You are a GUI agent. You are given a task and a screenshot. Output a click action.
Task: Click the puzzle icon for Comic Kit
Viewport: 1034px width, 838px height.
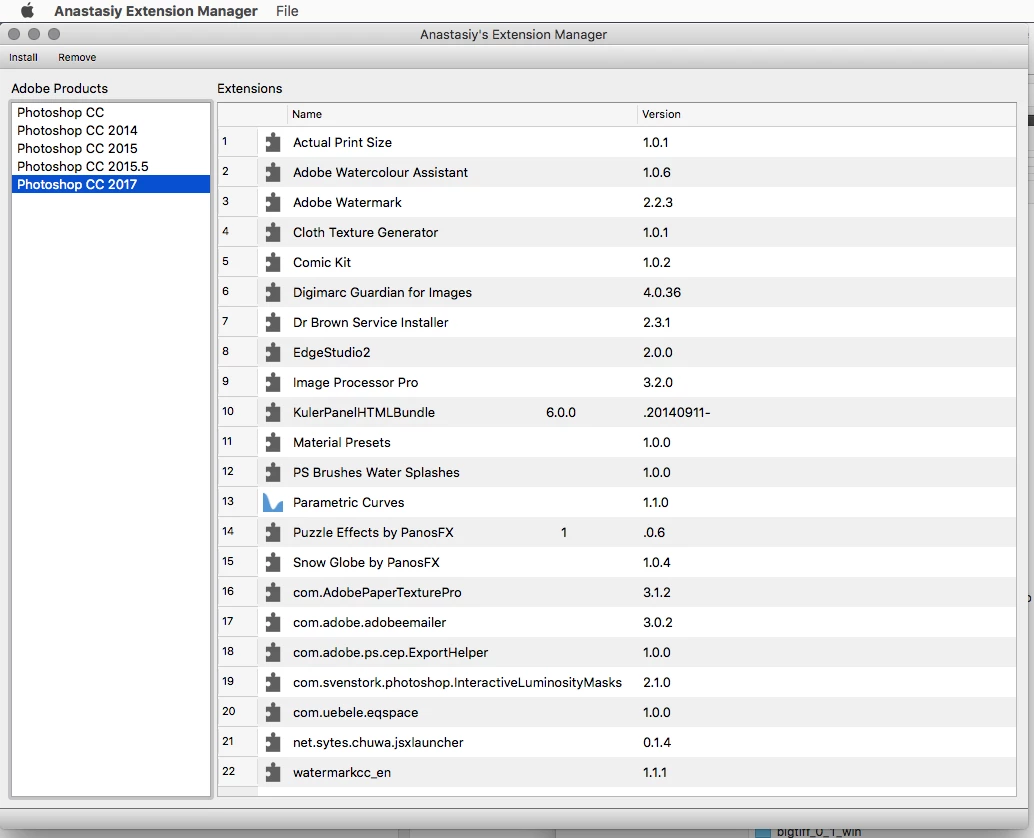[273, 262]
